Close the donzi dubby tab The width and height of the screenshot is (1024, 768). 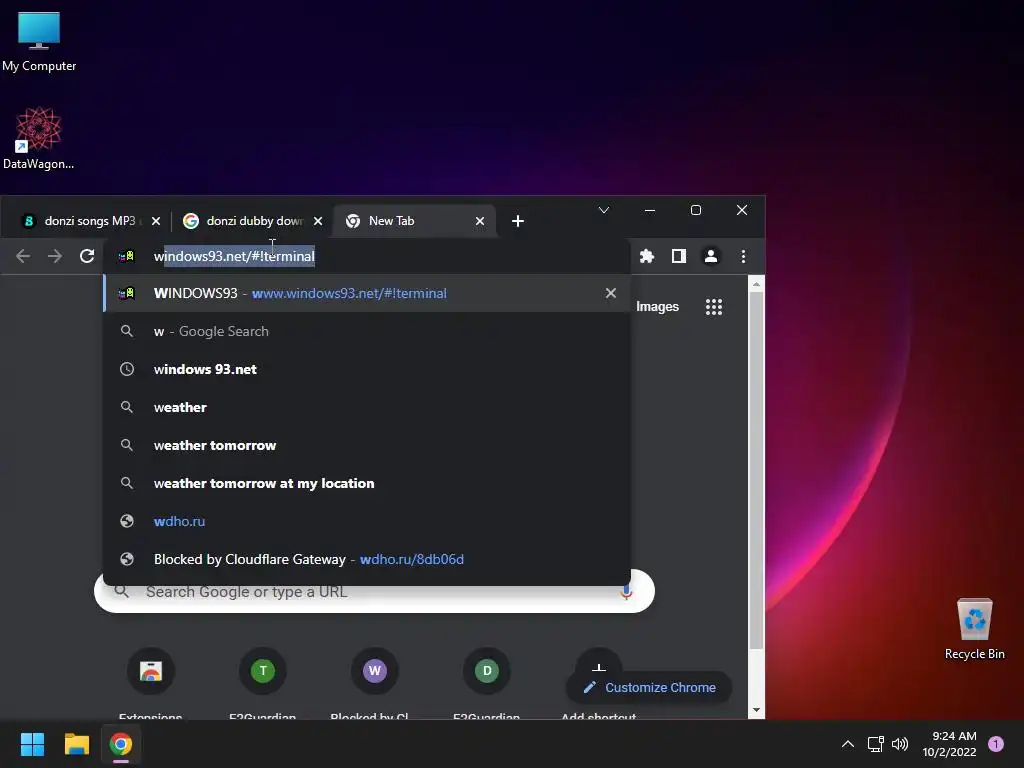pos(318,221)
